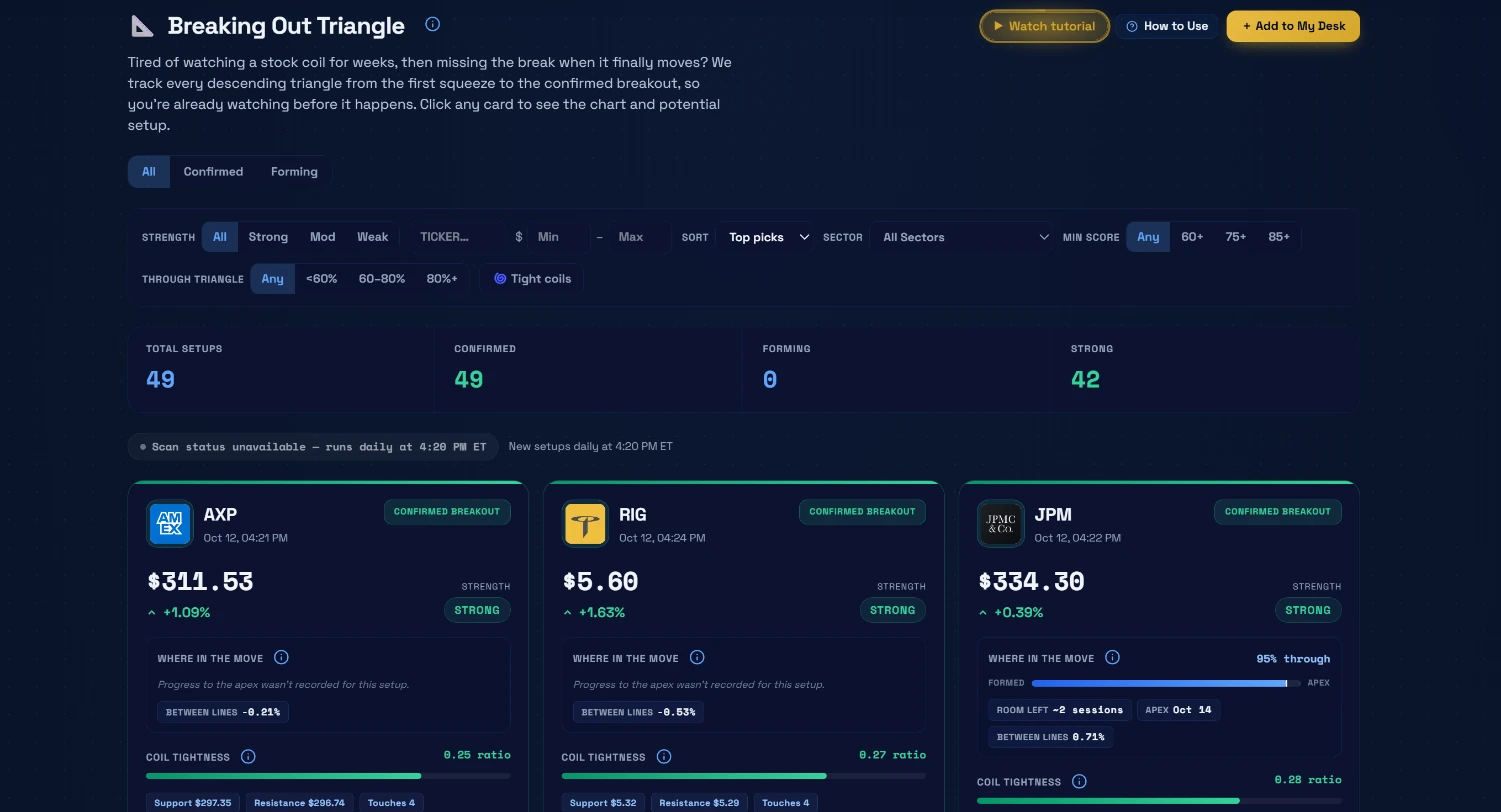Show JPM Coil Tightness info tooltip

[x=1079, y=782]
